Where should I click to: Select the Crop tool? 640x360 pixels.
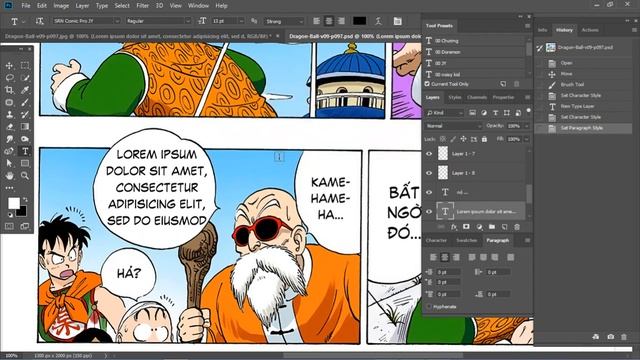9,90
